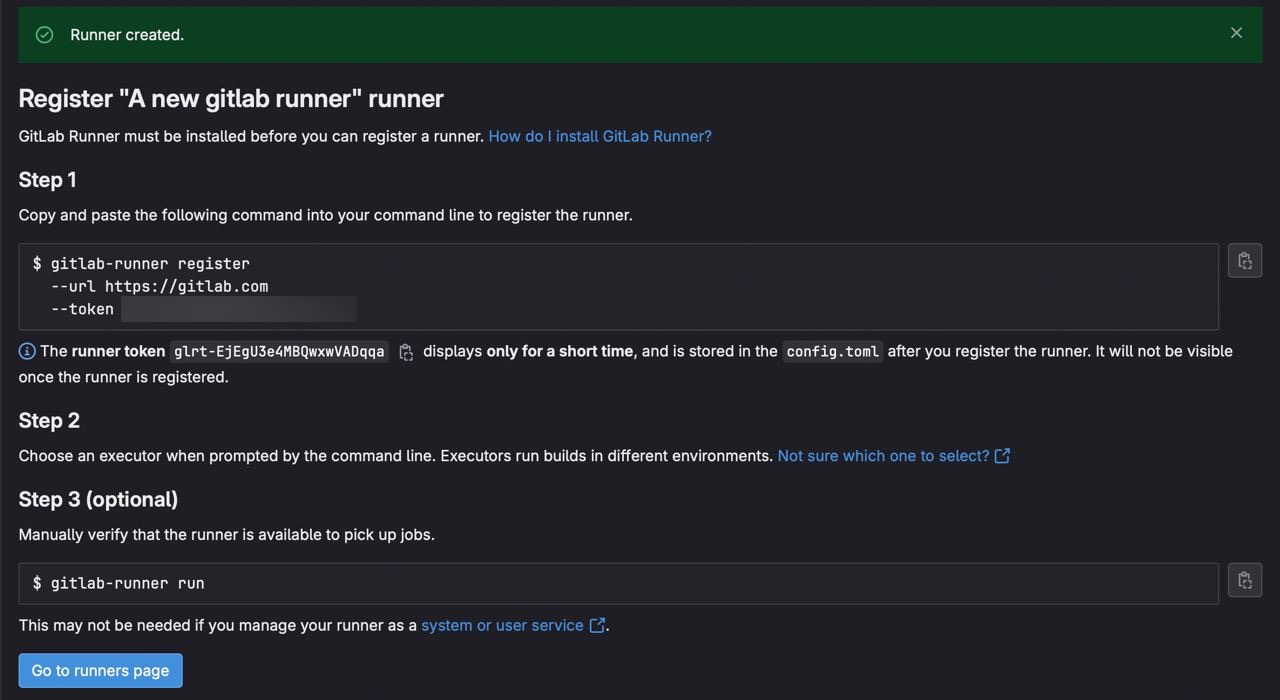Open Not sure which one to select link
This screenshot has height=700, width=1280.
click(x=893, y=456)
